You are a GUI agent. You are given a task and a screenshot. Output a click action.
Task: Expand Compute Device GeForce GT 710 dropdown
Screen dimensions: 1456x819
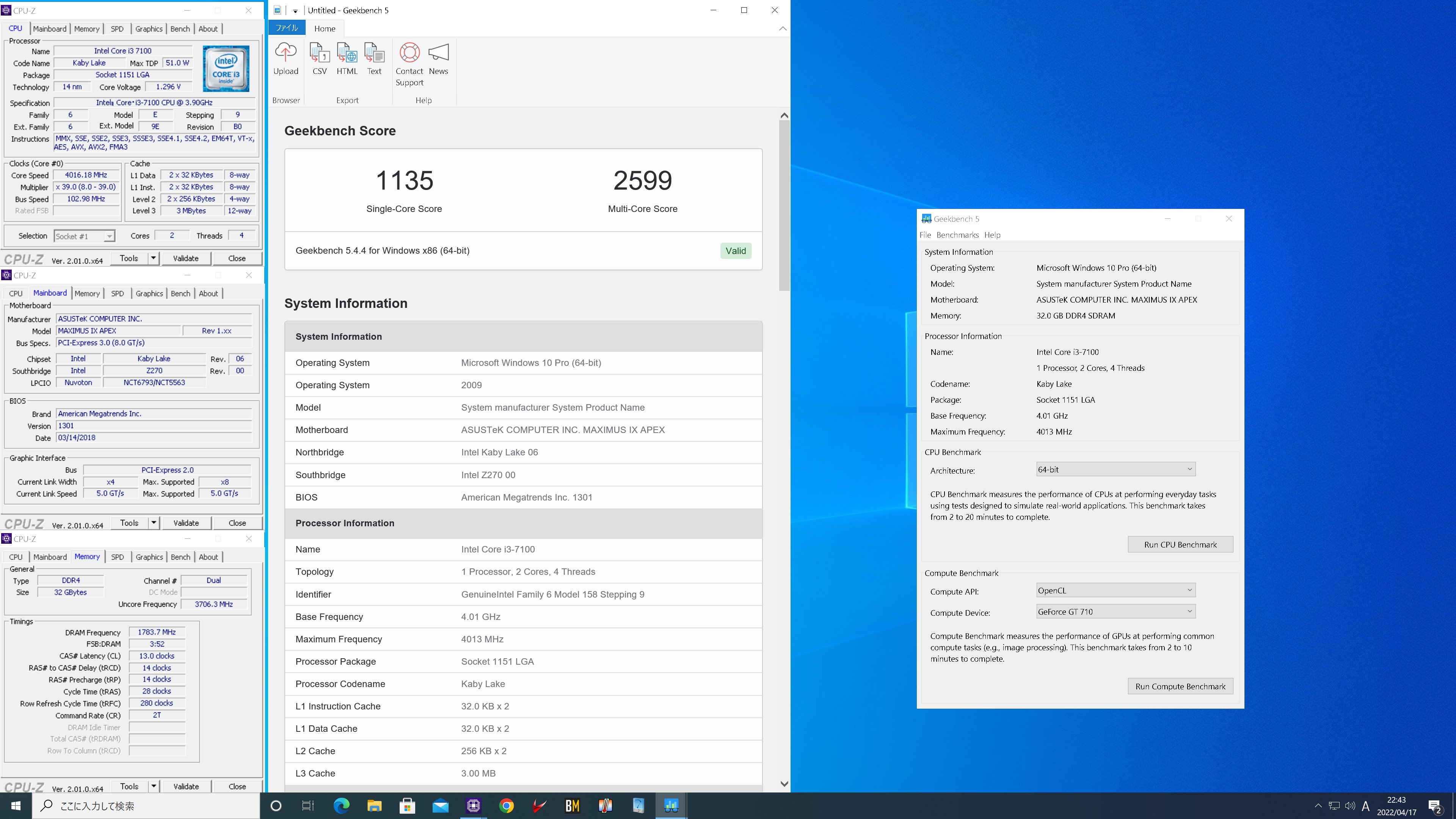(1116, 612)
